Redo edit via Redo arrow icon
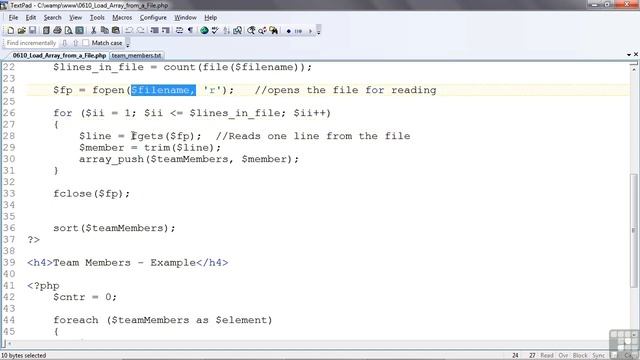The height and width of the screenshot is (360, 640). [140, 31]
